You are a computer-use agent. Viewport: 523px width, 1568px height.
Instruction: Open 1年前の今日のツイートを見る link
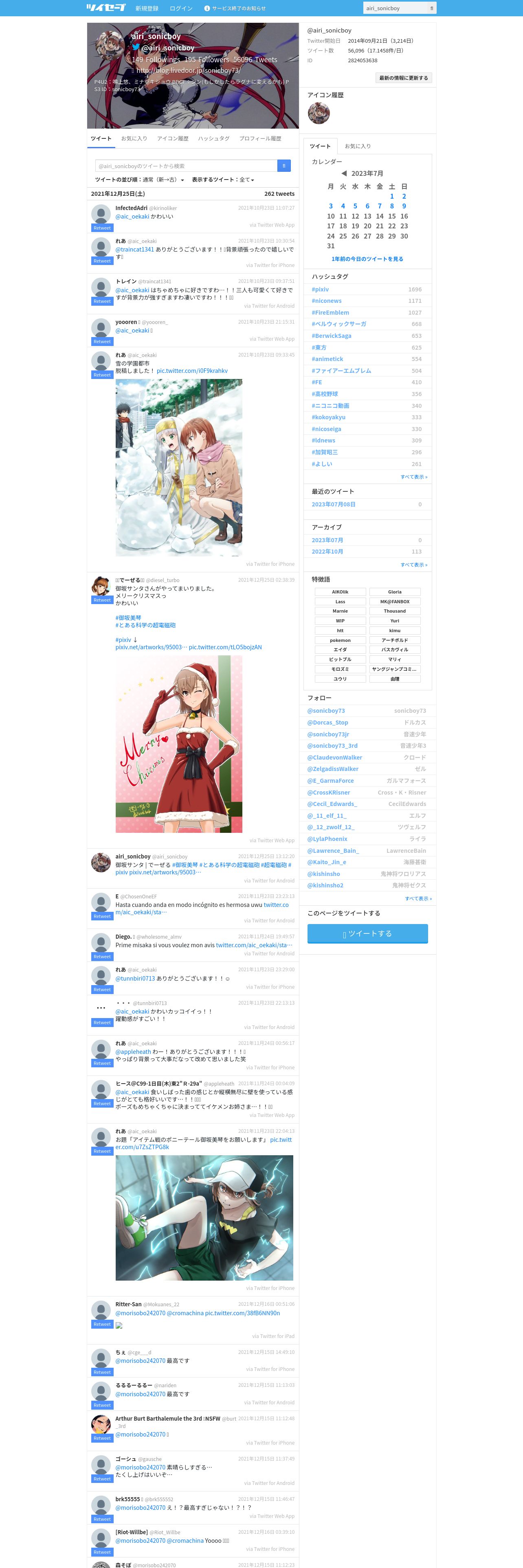(367, 259)
